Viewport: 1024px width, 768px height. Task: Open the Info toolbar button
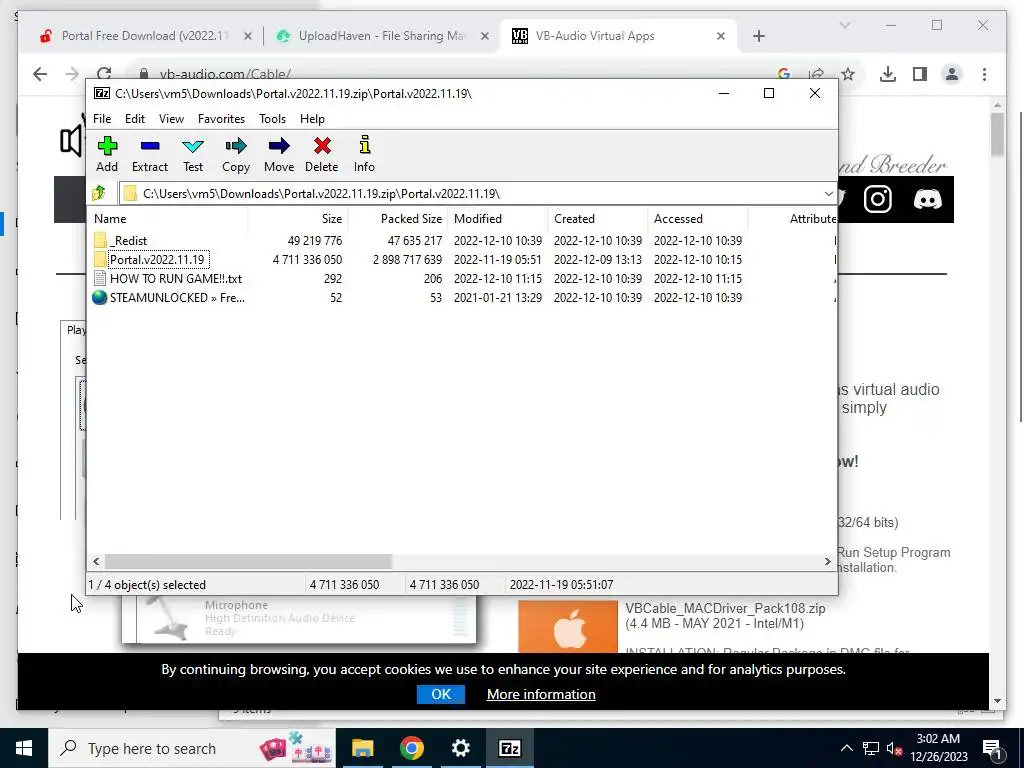(x=364, y=154)
